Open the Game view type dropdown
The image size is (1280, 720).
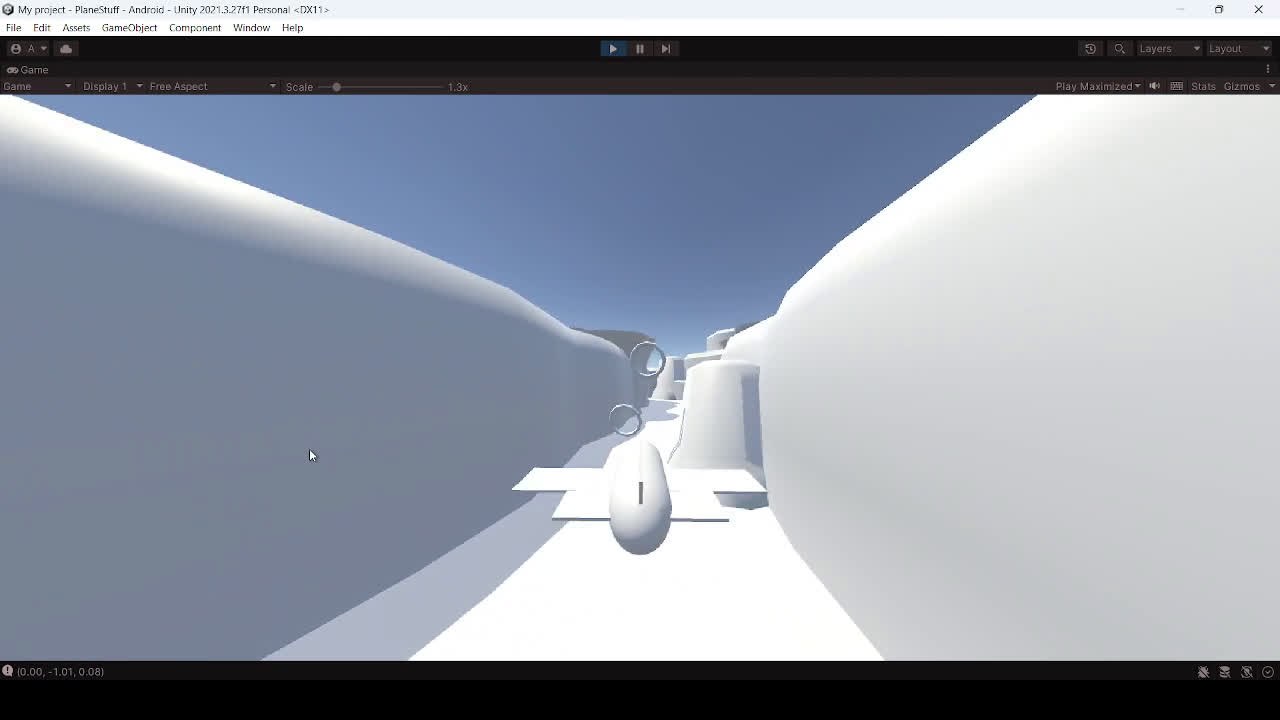click(38, 87)
